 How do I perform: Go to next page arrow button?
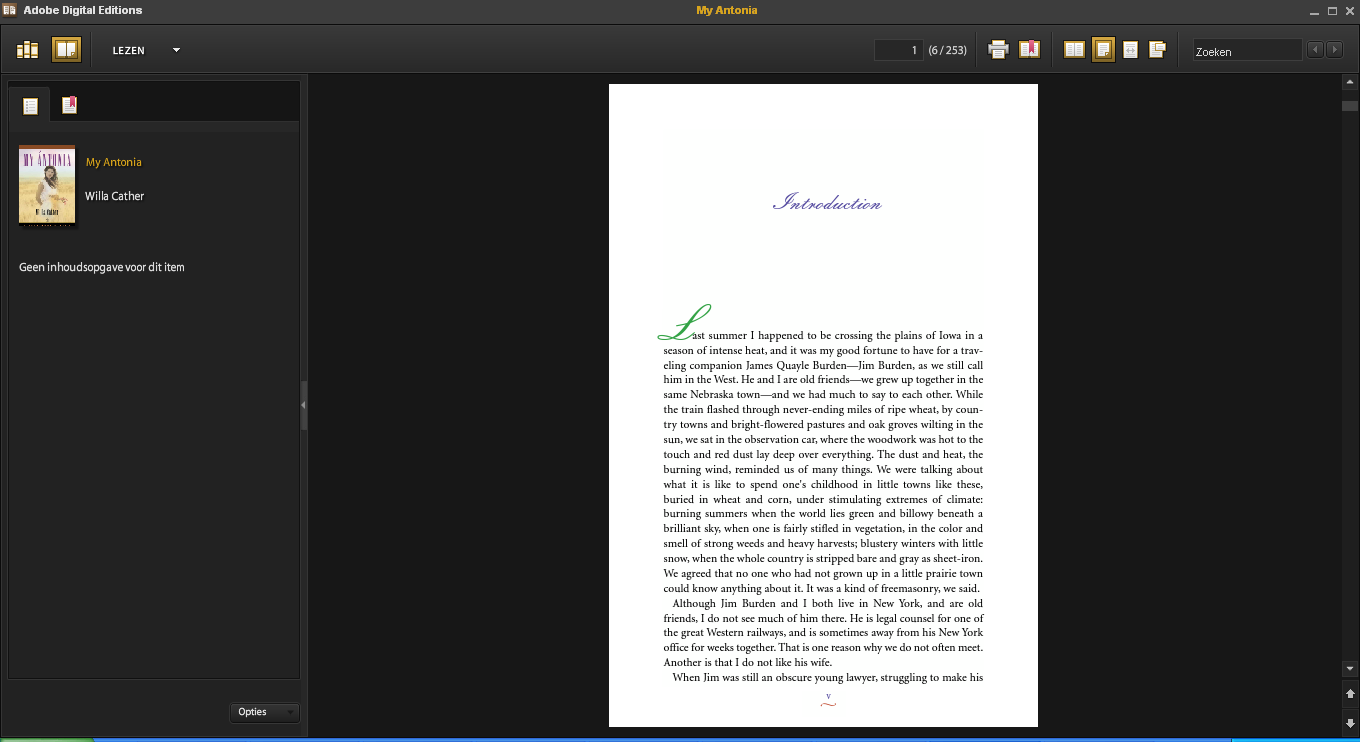point(1350,722)
